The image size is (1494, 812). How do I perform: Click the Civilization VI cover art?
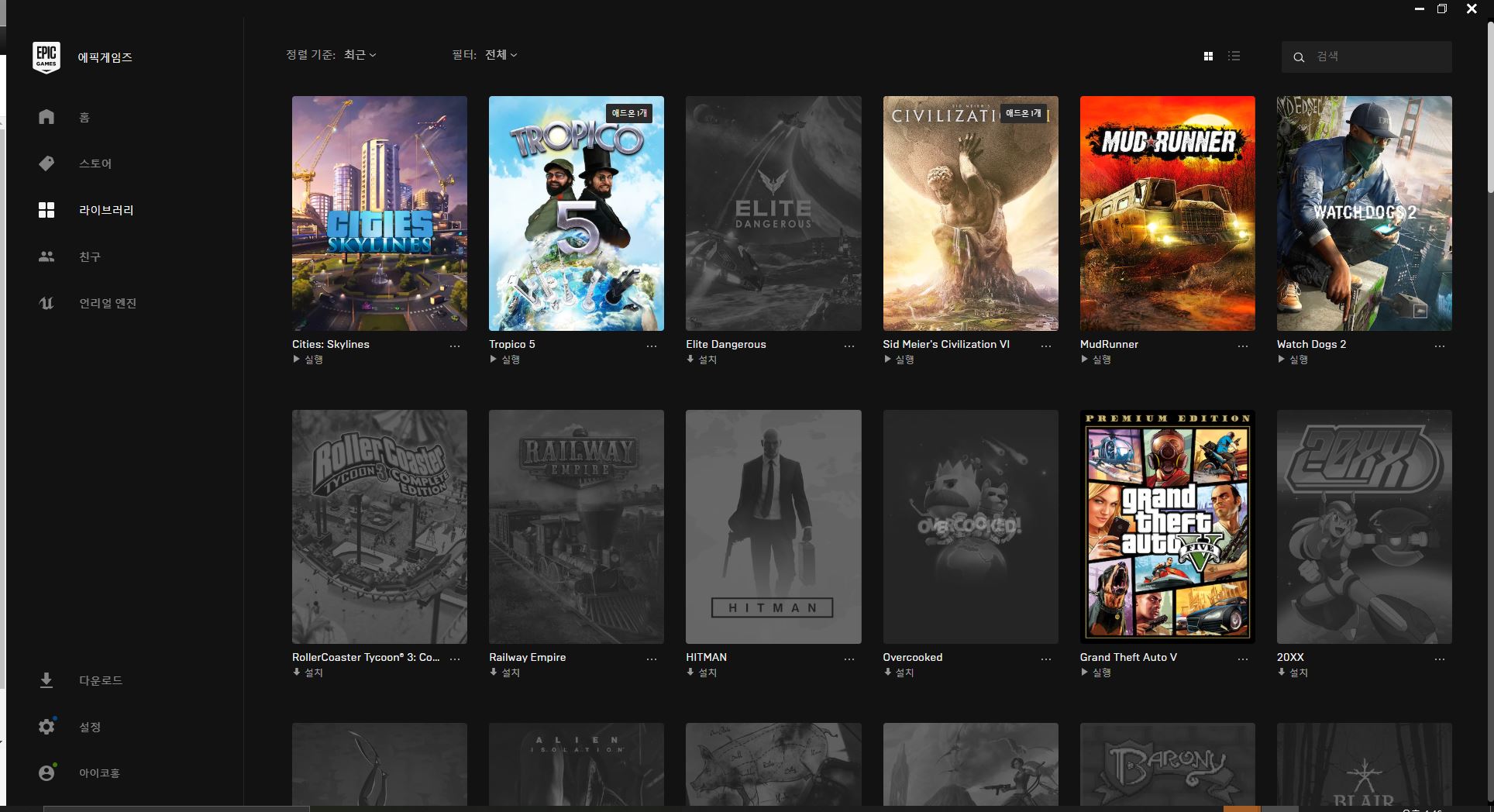971,213
